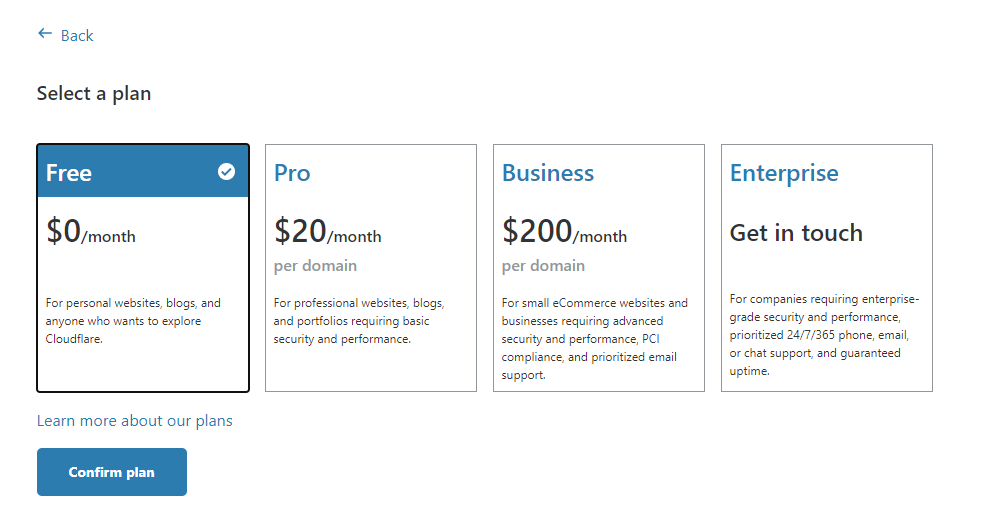
Task: Click the $20/month price
Action: [x=328, y=232]
